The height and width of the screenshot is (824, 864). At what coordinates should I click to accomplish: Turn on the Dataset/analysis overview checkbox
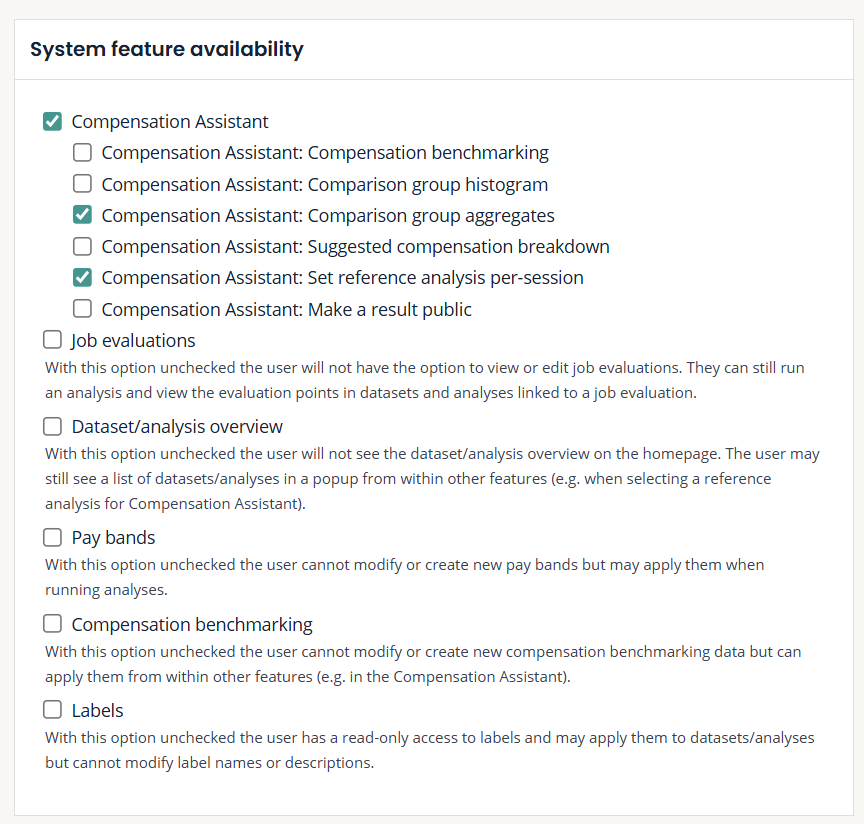(53, 427)
